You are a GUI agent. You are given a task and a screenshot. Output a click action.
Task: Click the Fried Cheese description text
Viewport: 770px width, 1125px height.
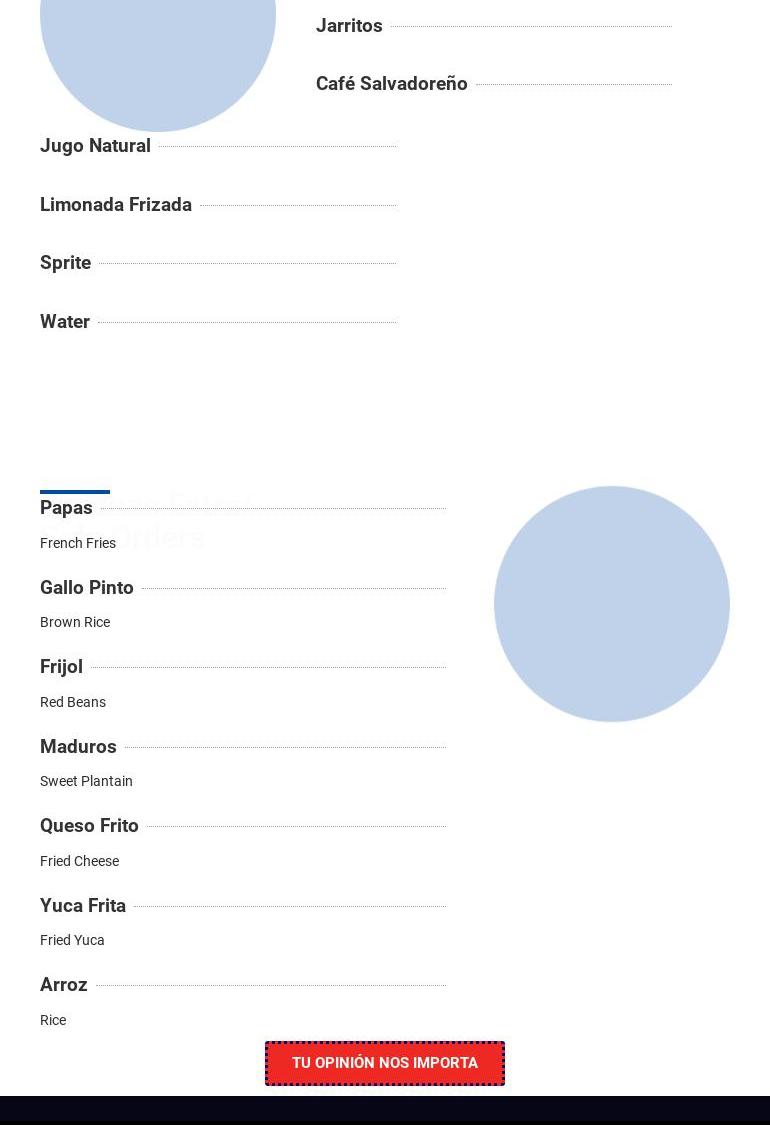pos(79,861)
